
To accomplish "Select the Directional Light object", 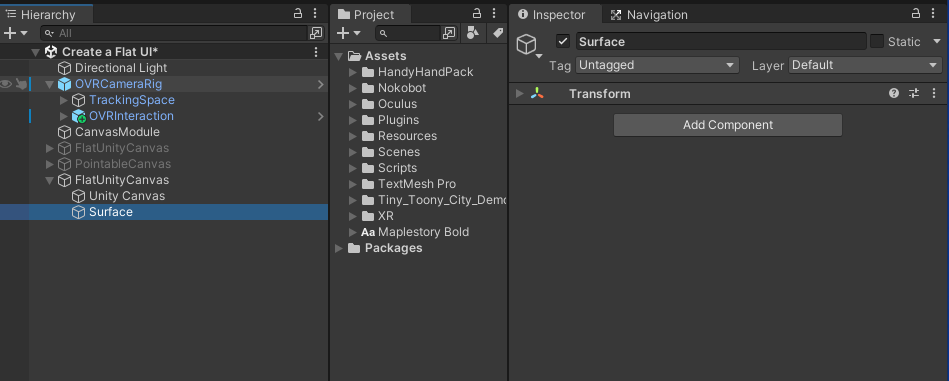I will pyautogui.click(x=120, y=68).
